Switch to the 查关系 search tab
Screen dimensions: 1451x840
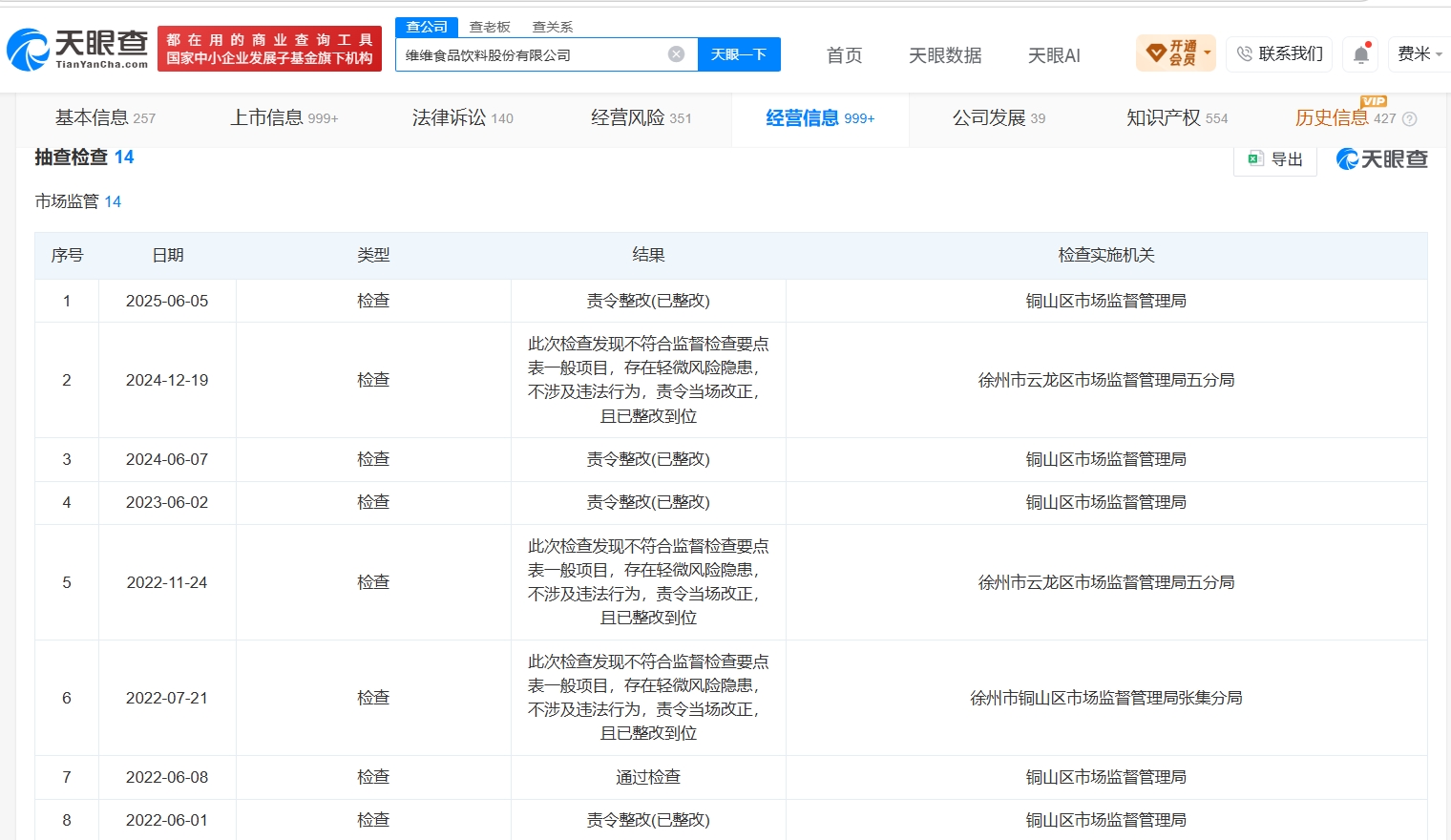[x=553, y=27]
